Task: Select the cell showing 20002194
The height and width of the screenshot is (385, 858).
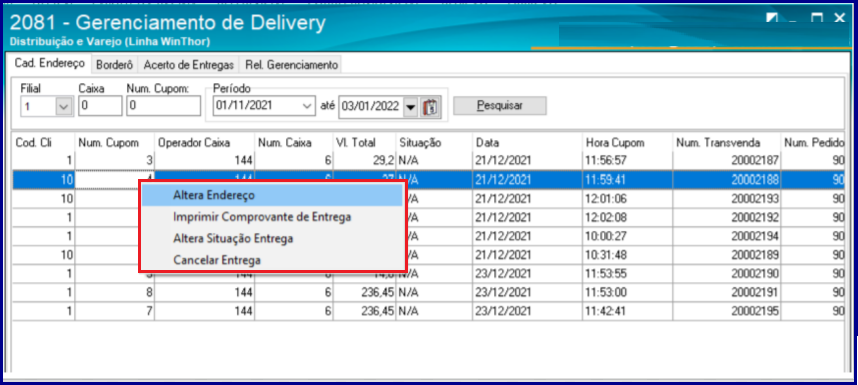Action: tap(727, 236)
